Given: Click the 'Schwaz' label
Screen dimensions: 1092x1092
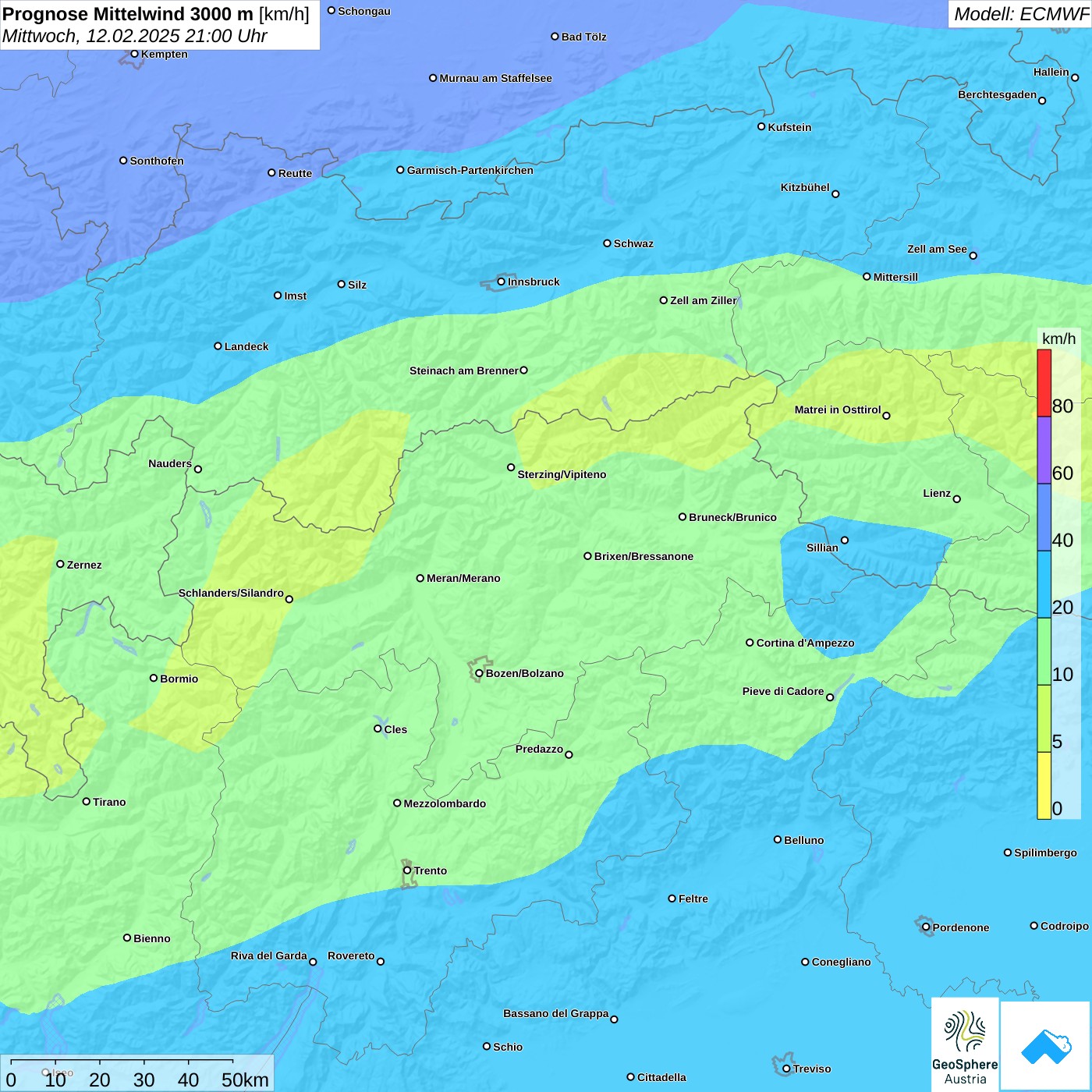Looking at the screenshot, I should [633, 243].
